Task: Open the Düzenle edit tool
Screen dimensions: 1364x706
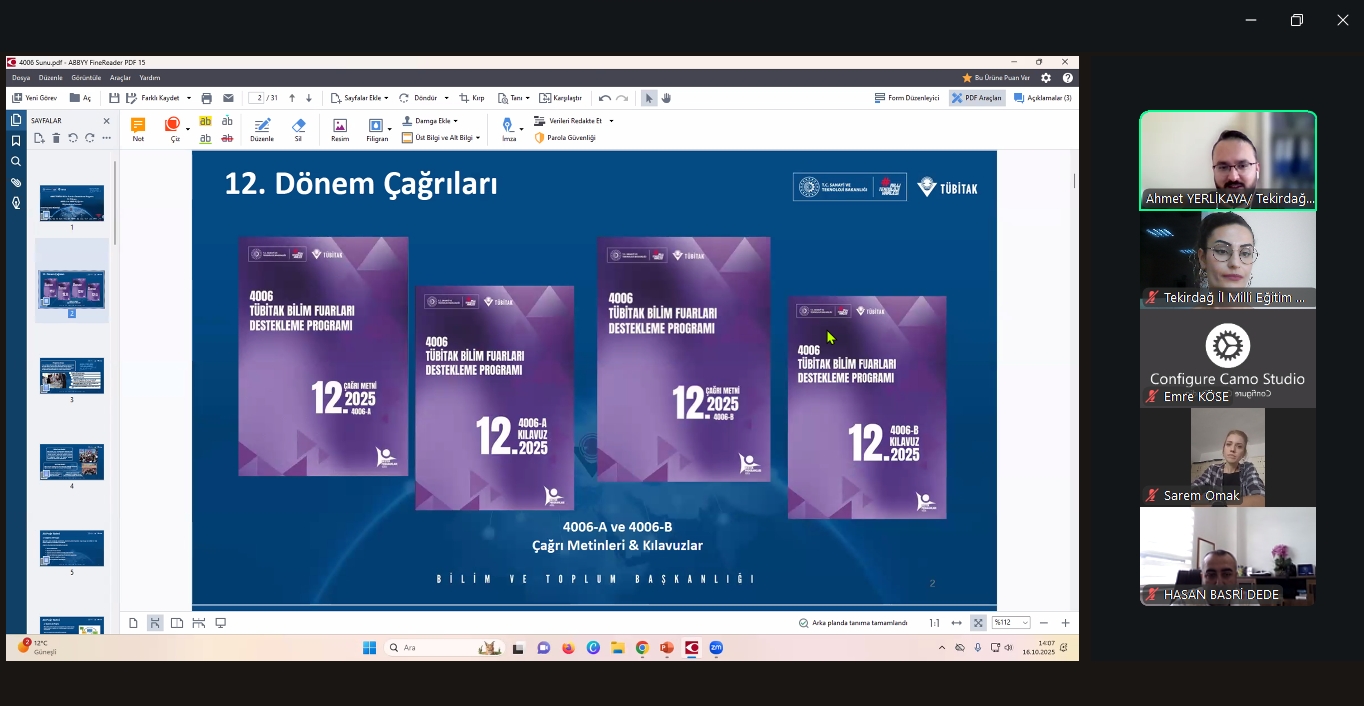Action: [x=262, y=129]
